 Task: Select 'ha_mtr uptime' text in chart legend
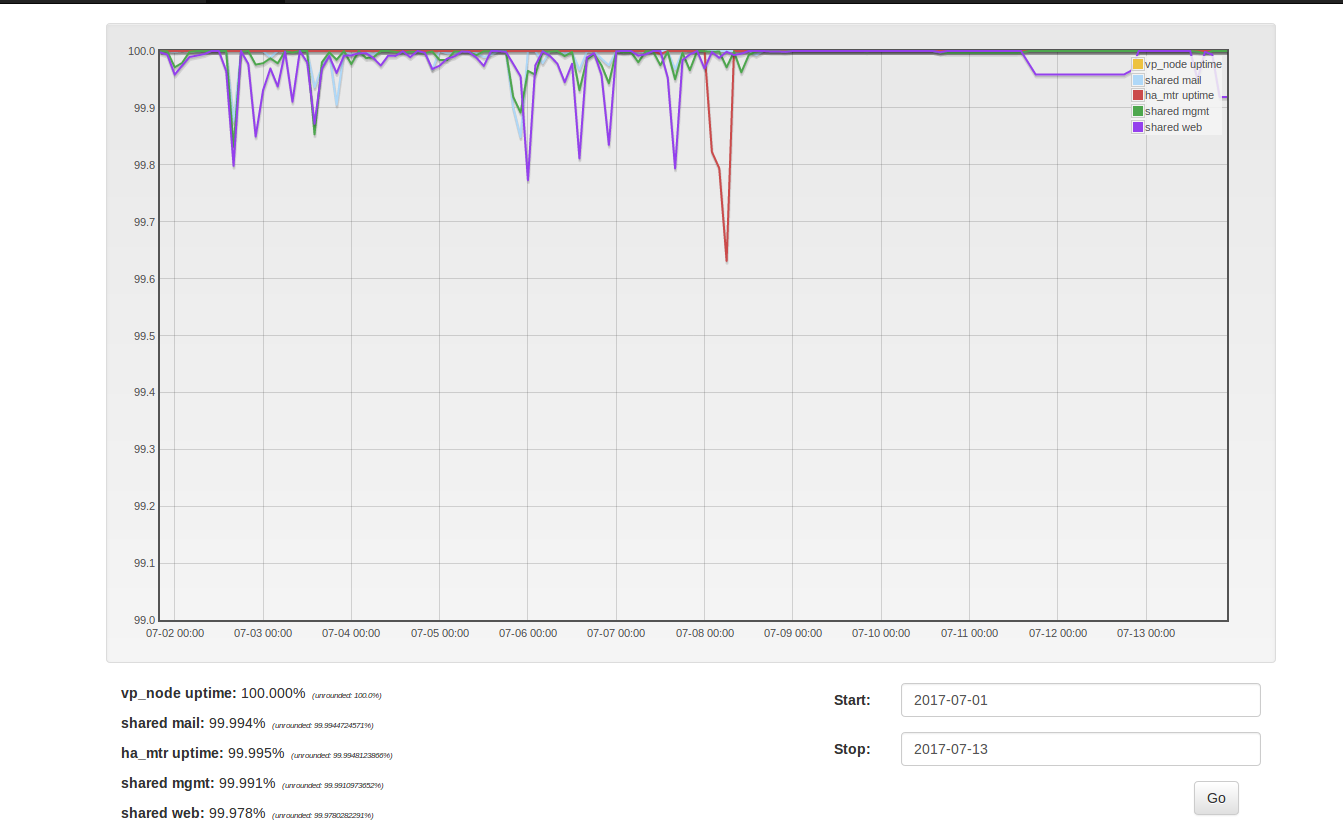[x=1179, y=96]
